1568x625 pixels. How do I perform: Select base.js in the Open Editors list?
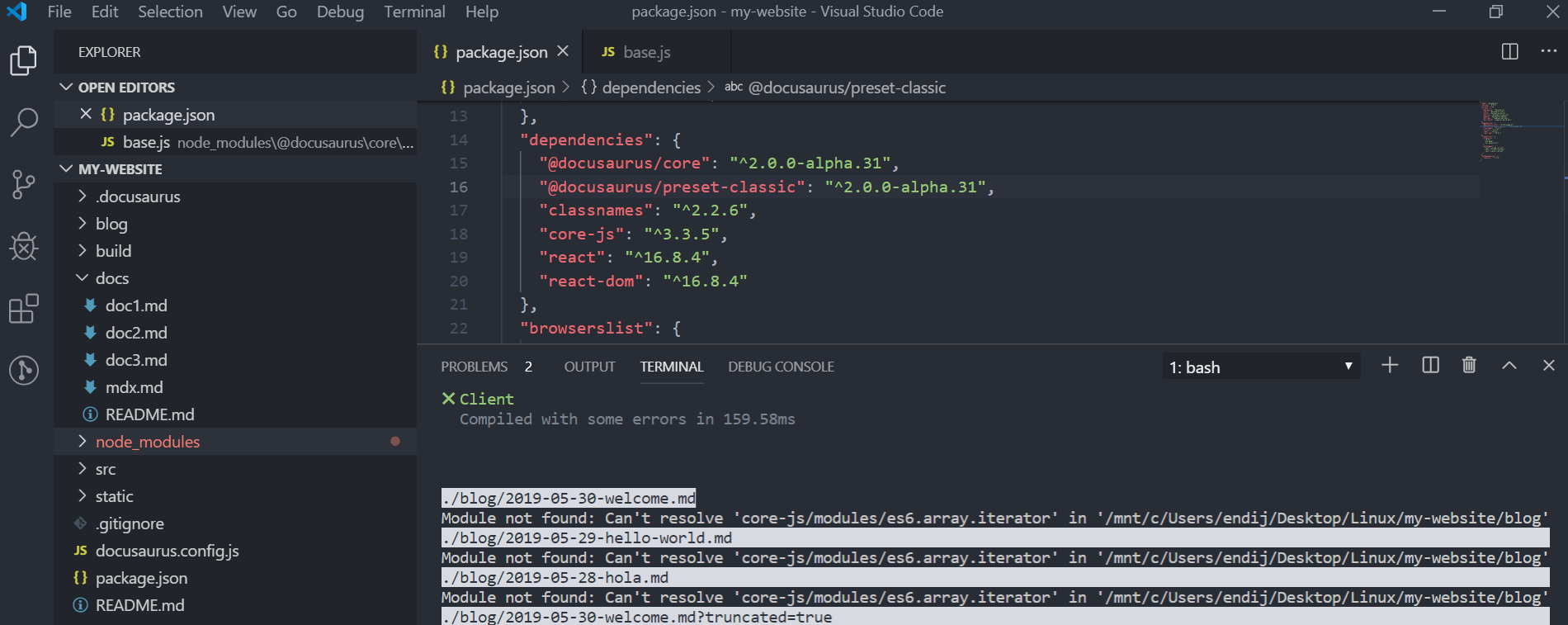pos(235,142)
